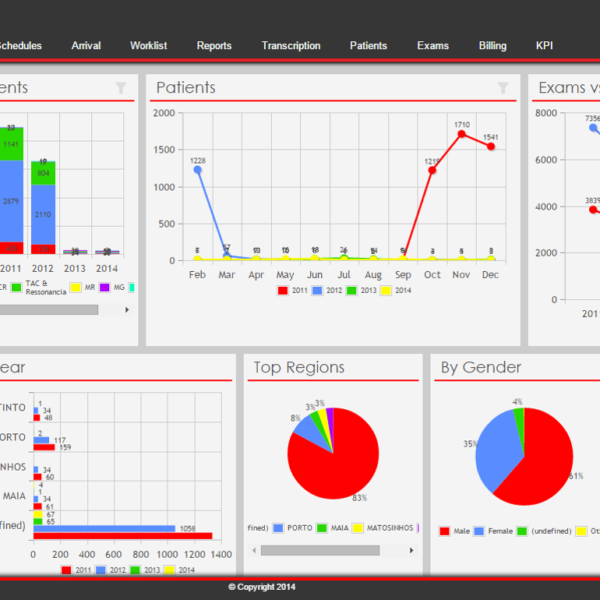Viewport: 600px width, 600px height.
Task: Click right arrow of Top Regions legend scrollbar
Action: pos(411,550)
